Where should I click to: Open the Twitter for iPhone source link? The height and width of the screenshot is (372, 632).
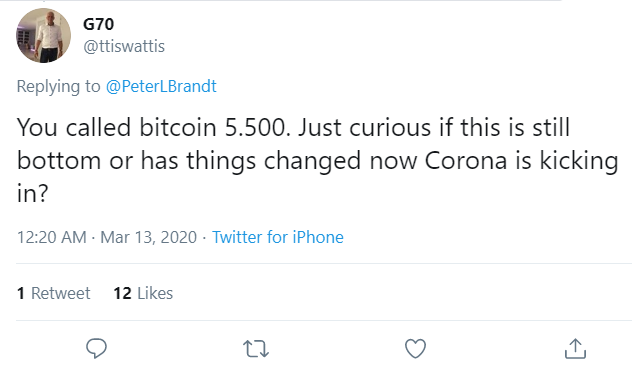pos(278,237)
